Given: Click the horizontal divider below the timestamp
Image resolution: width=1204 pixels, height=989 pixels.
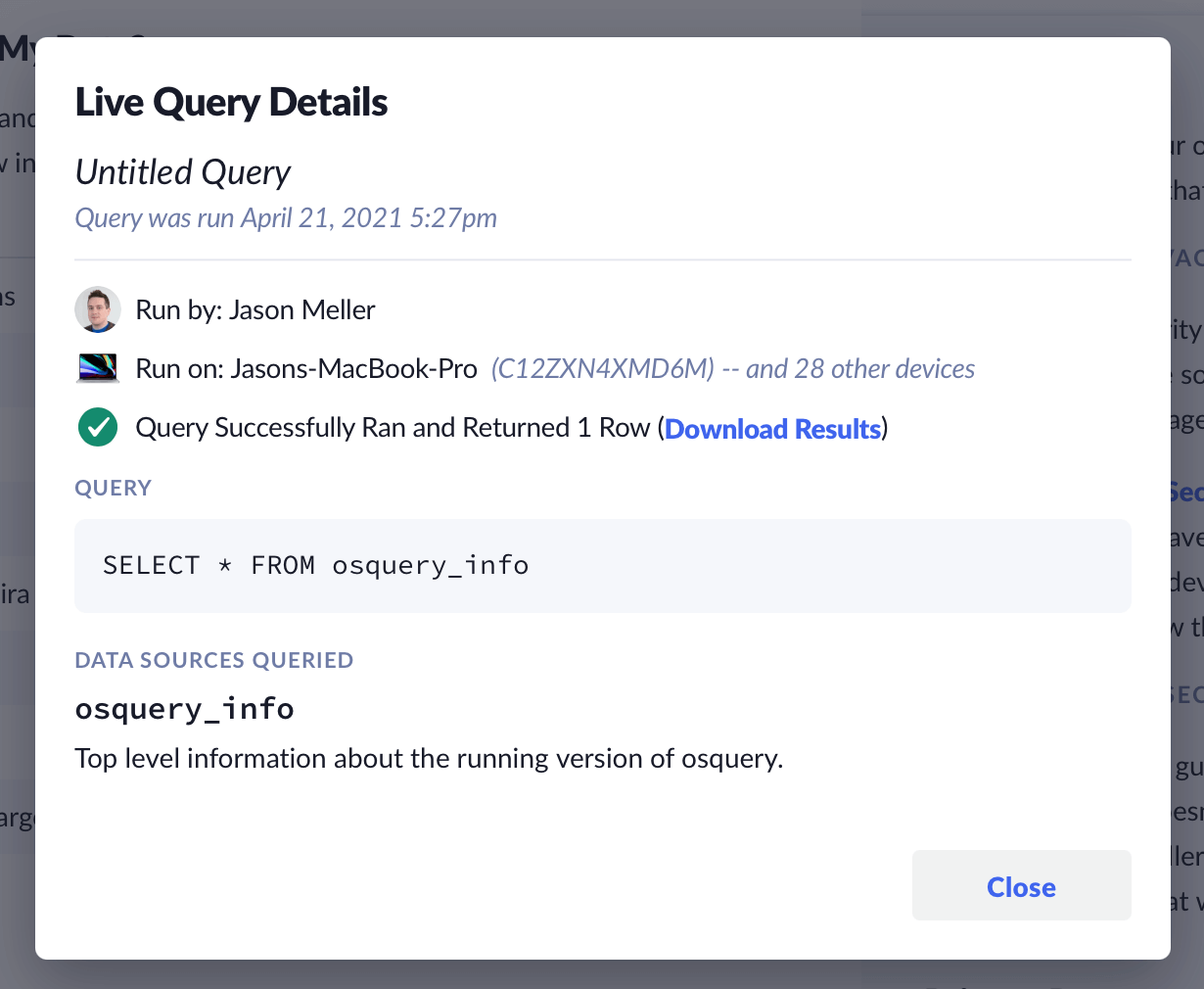Looking at the screenshot, I should 602,260.
